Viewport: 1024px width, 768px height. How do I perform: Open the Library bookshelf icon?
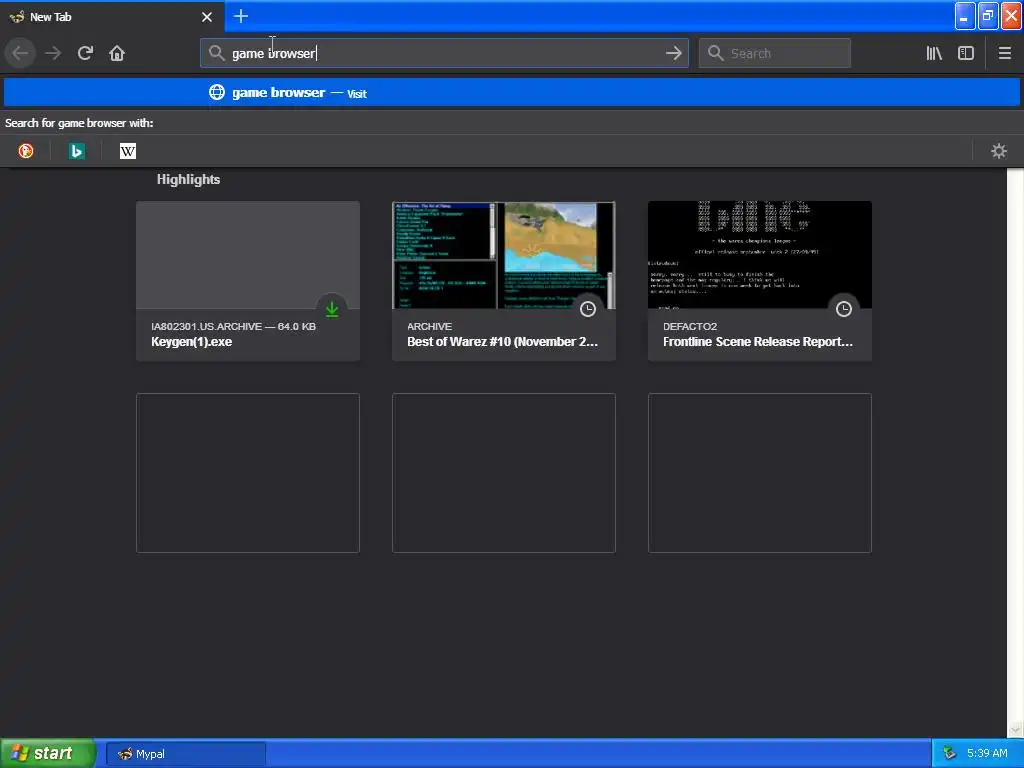(x=934, y=53)
